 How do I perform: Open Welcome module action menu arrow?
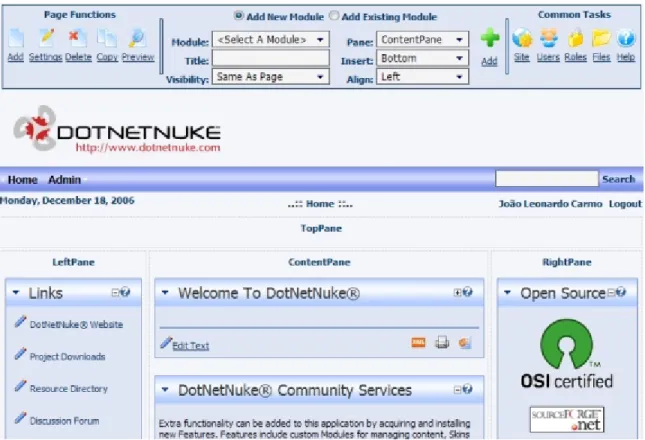point(165,292)
